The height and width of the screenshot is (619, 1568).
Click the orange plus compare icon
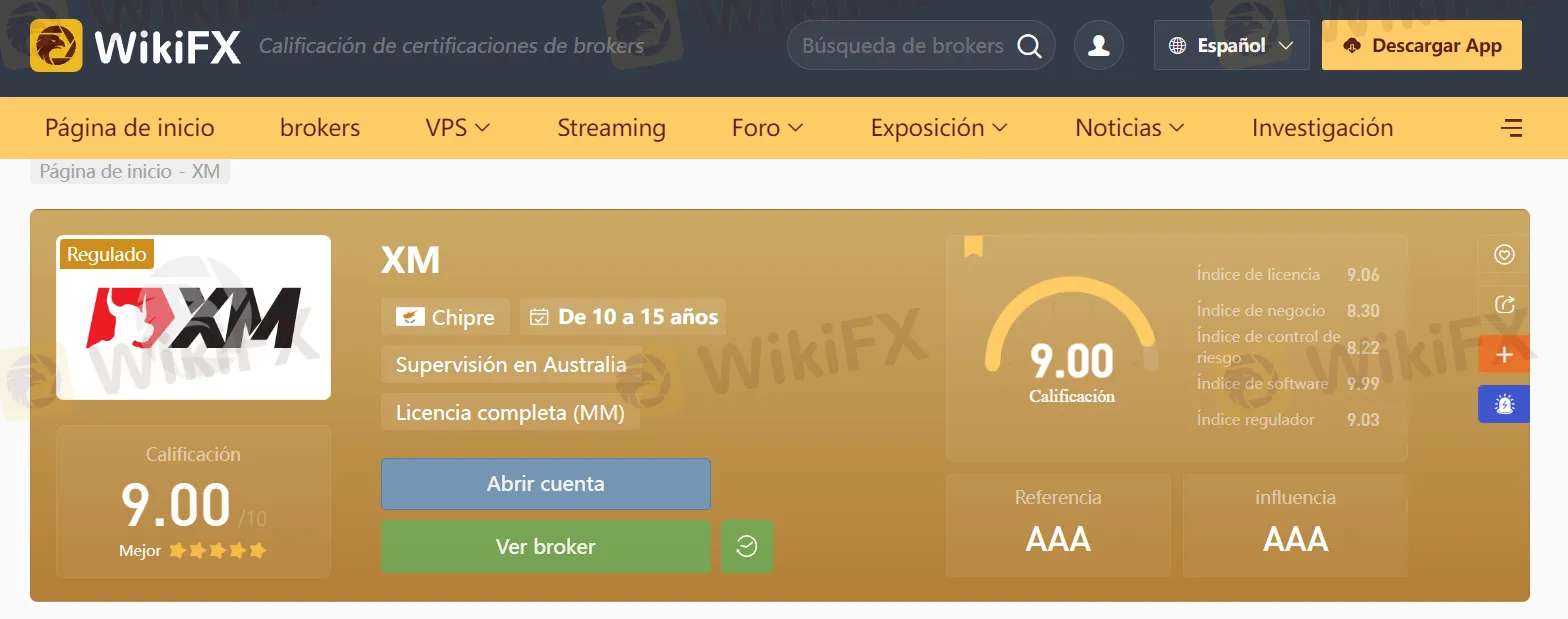click(1504, 355)
